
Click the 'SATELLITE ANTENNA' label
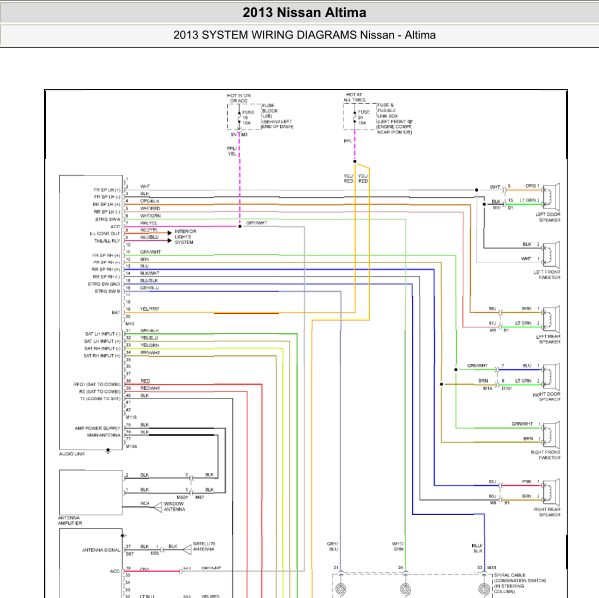204,546
